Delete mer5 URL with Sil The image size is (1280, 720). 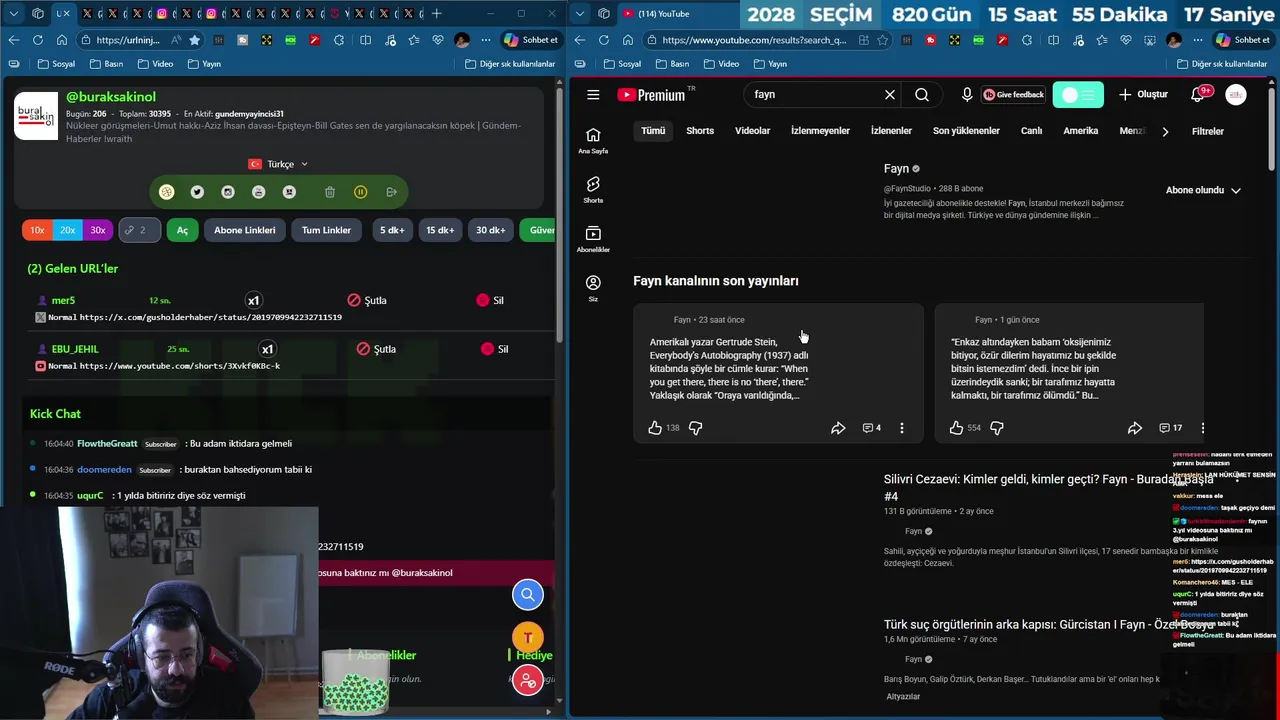tap(490, 300)
